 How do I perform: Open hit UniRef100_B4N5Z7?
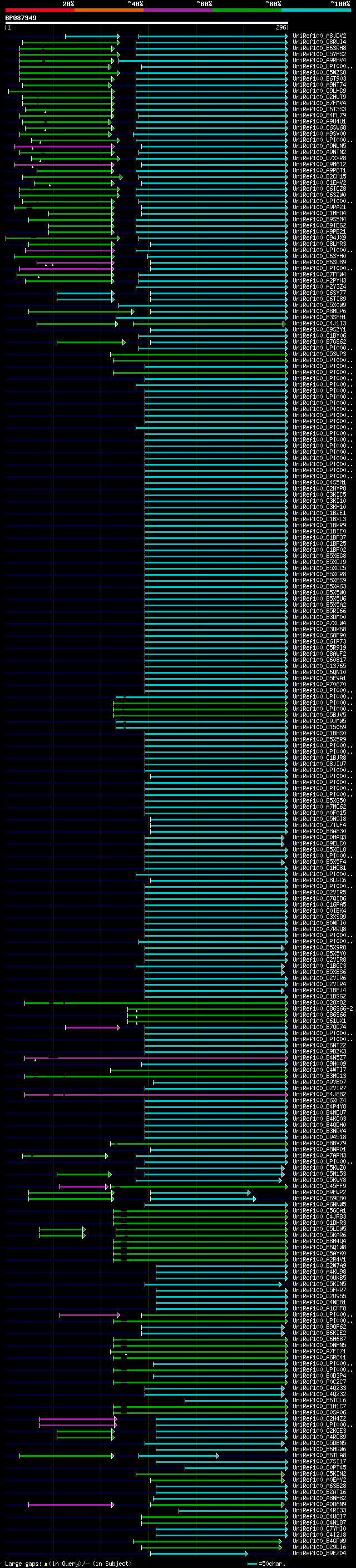point(319,1058)
